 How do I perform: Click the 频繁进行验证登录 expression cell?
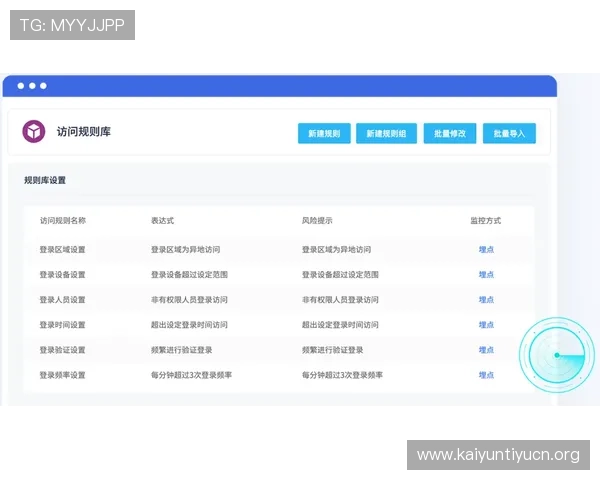click(181, 350)
